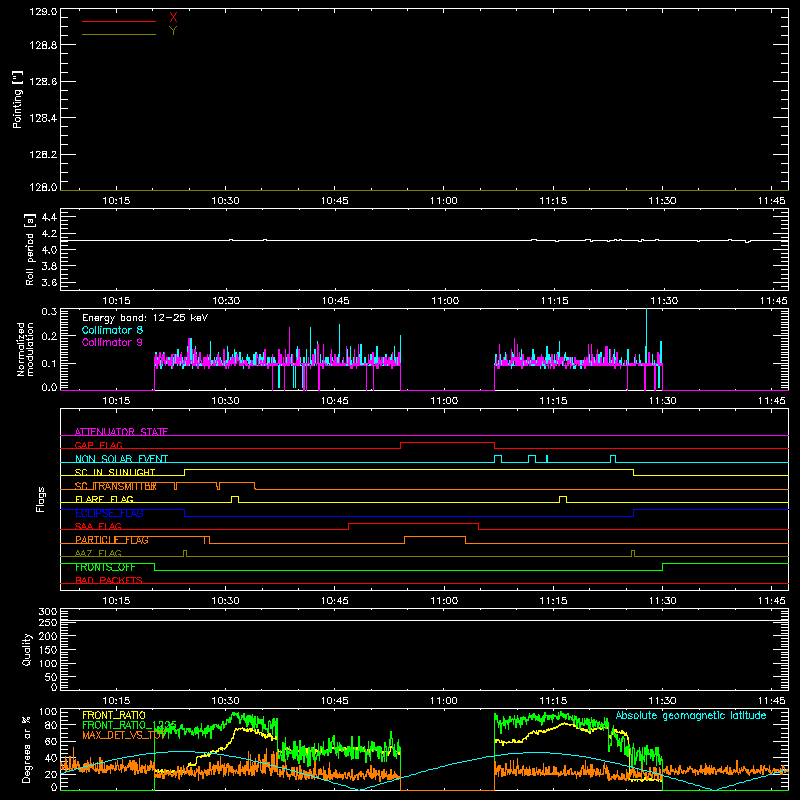Viewport: 800px width, 800px height.
Task: Click the 60 tick on Degrees axis
Action: click(51, 741)
